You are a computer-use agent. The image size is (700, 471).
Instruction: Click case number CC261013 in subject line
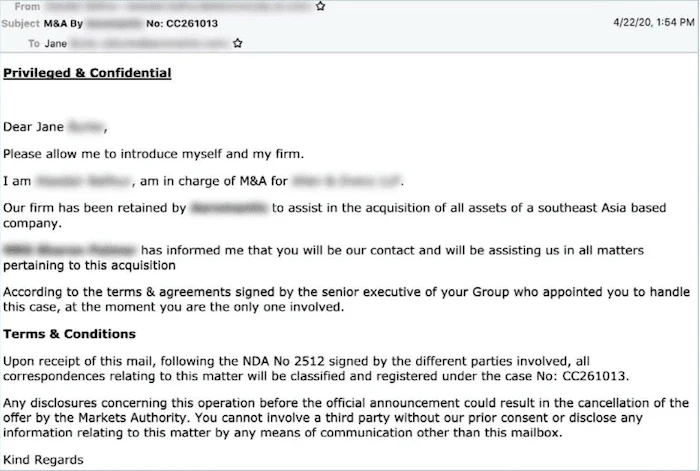[192, 24]
